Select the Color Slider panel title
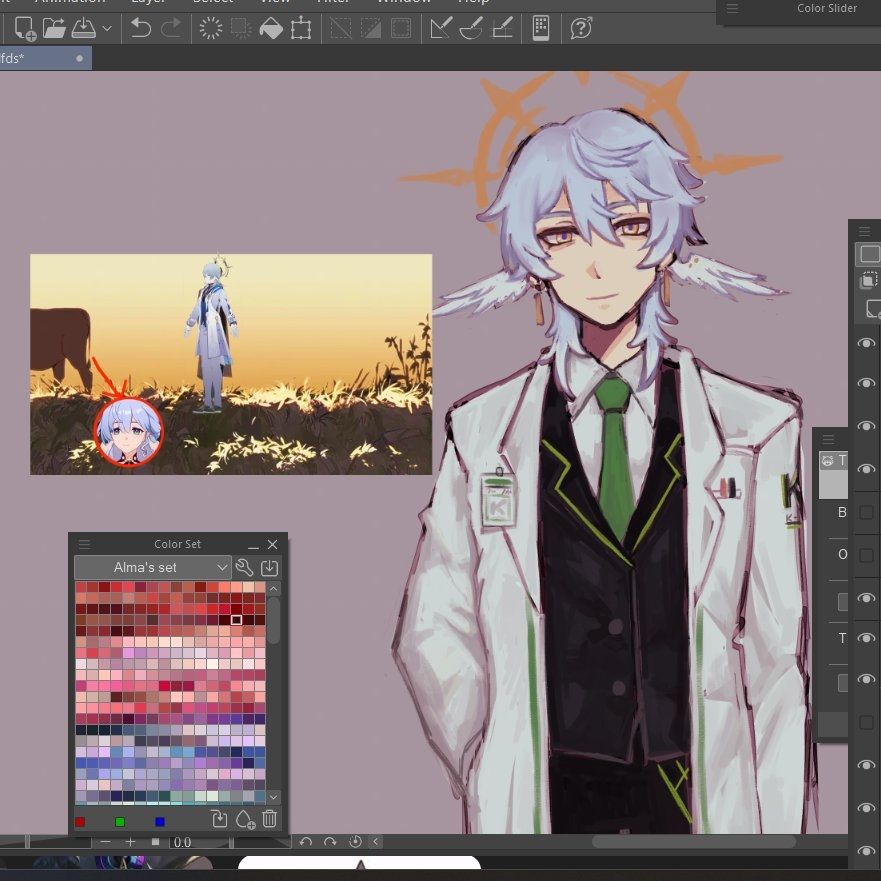881x881 pixels. [826, 8]
